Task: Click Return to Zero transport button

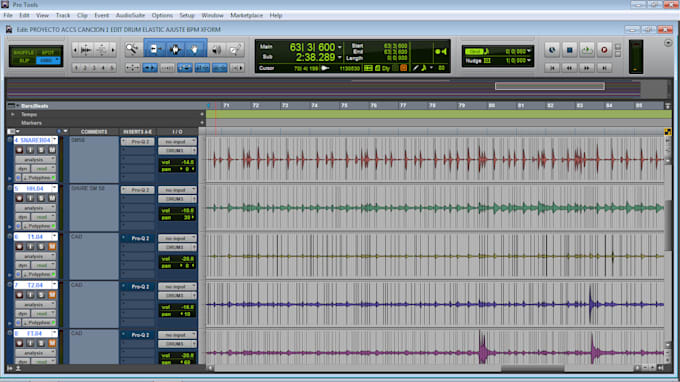Action: [552, 68]
